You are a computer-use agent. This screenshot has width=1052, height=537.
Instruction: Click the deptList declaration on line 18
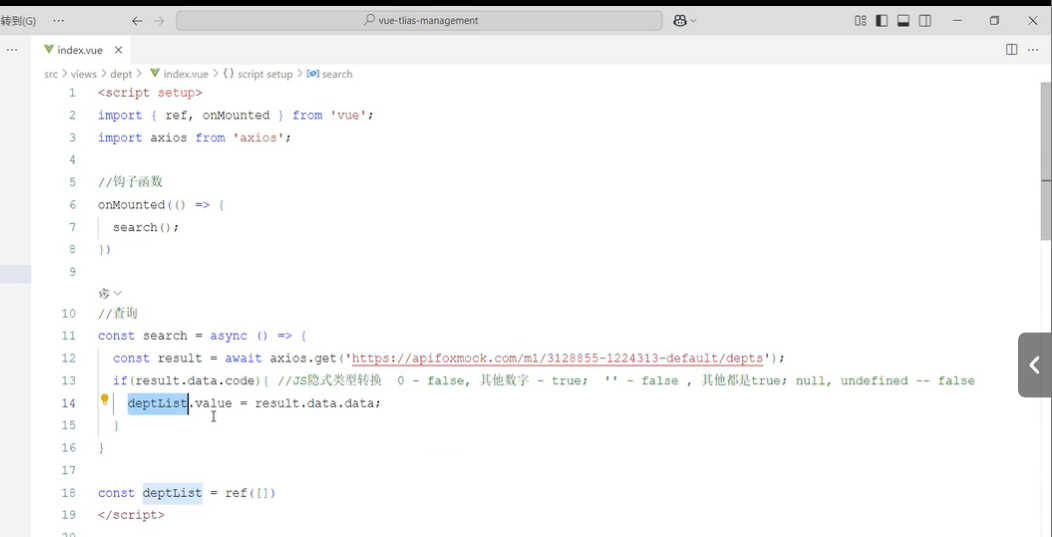click(x=172, y=493)
